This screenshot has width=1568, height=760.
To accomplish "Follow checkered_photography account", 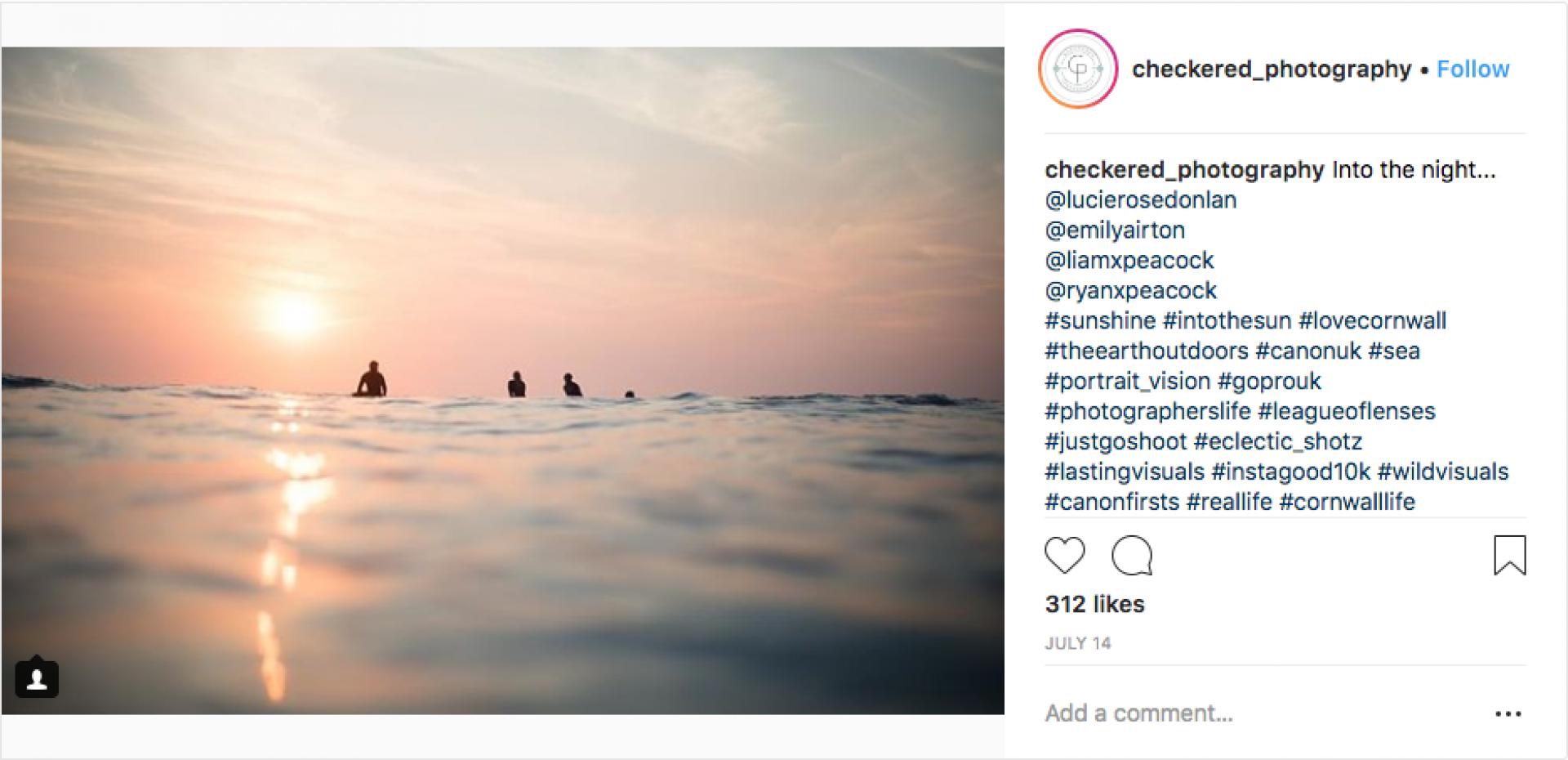I will [x=1472, y=69].
